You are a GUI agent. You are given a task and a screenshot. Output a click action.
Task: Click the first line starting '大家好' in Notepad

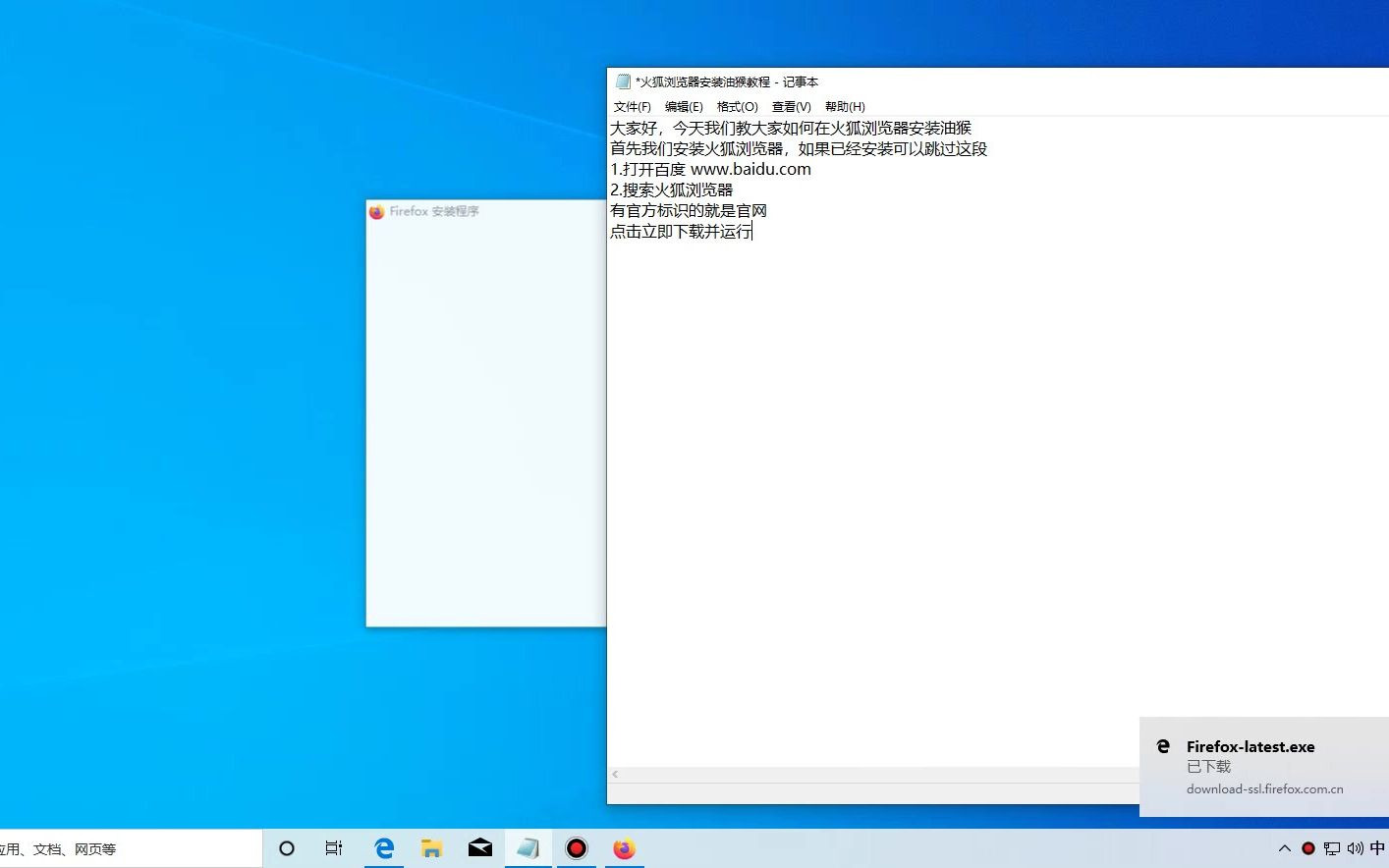[791, 128]
